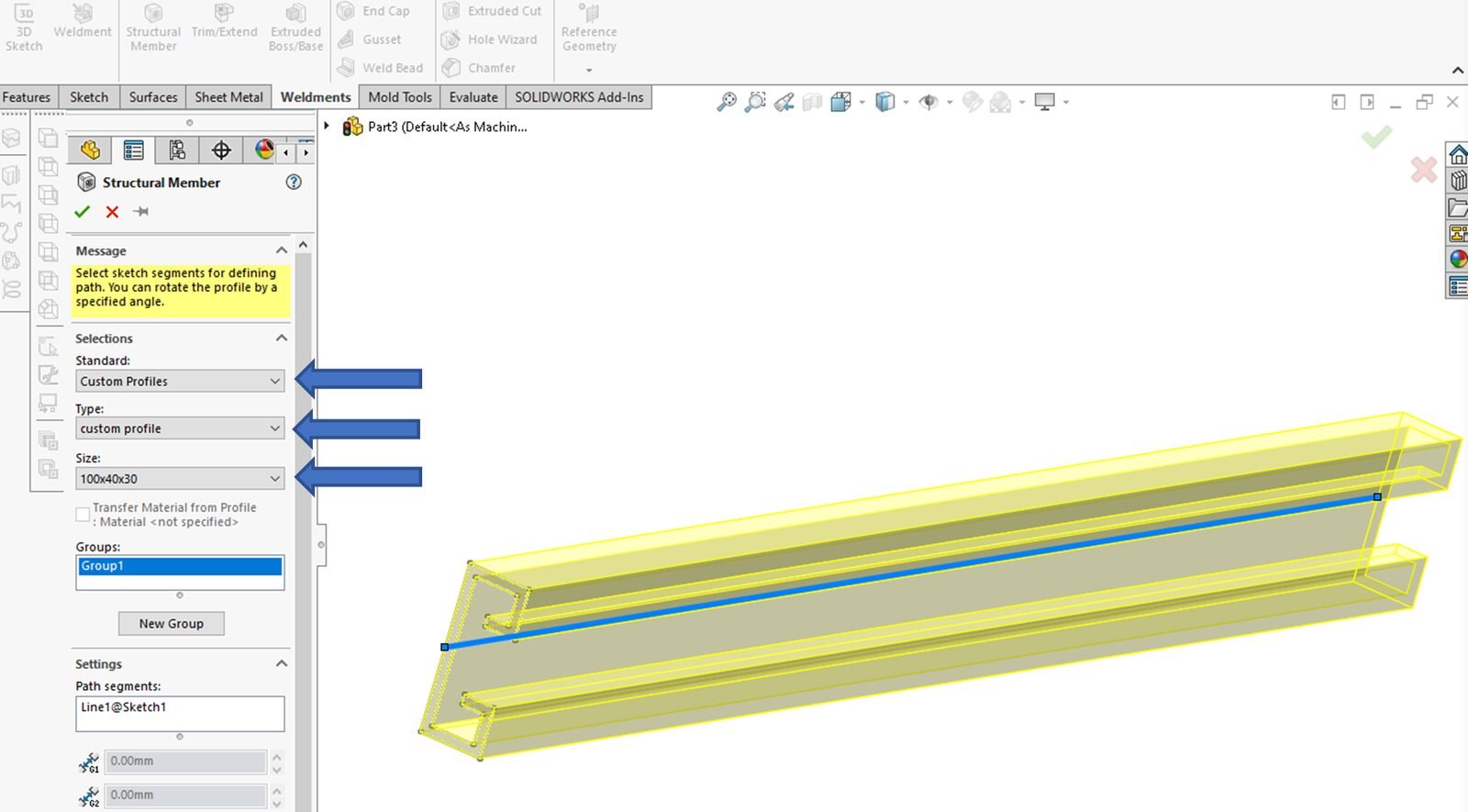Screen dimensions: 1468x812
Task: Switch to the Sheet Metal tab
Action: tap(228, 97)
